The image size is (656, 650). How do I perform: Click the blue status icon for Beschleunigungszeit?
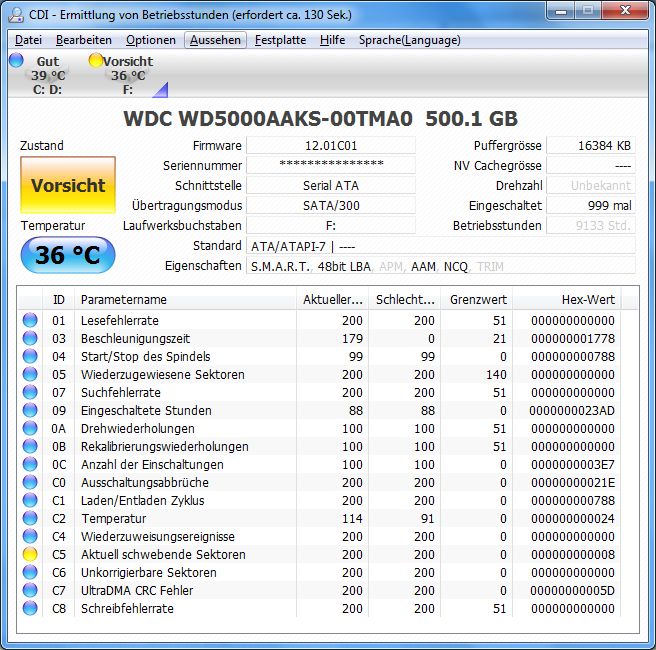30,338
